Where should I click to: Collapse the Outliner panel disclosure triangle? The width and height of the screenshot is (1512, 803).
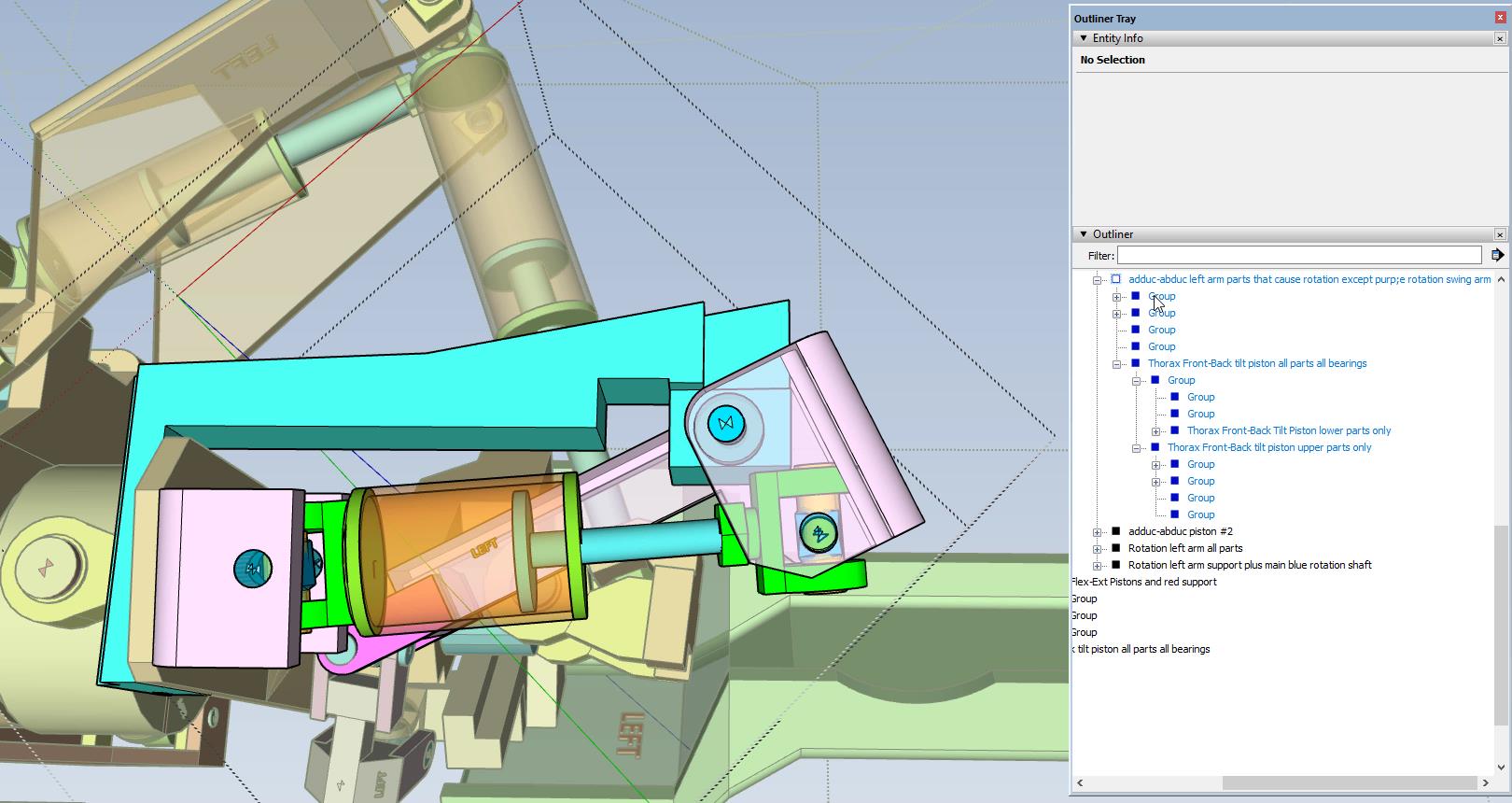[x=1084, y=234]
